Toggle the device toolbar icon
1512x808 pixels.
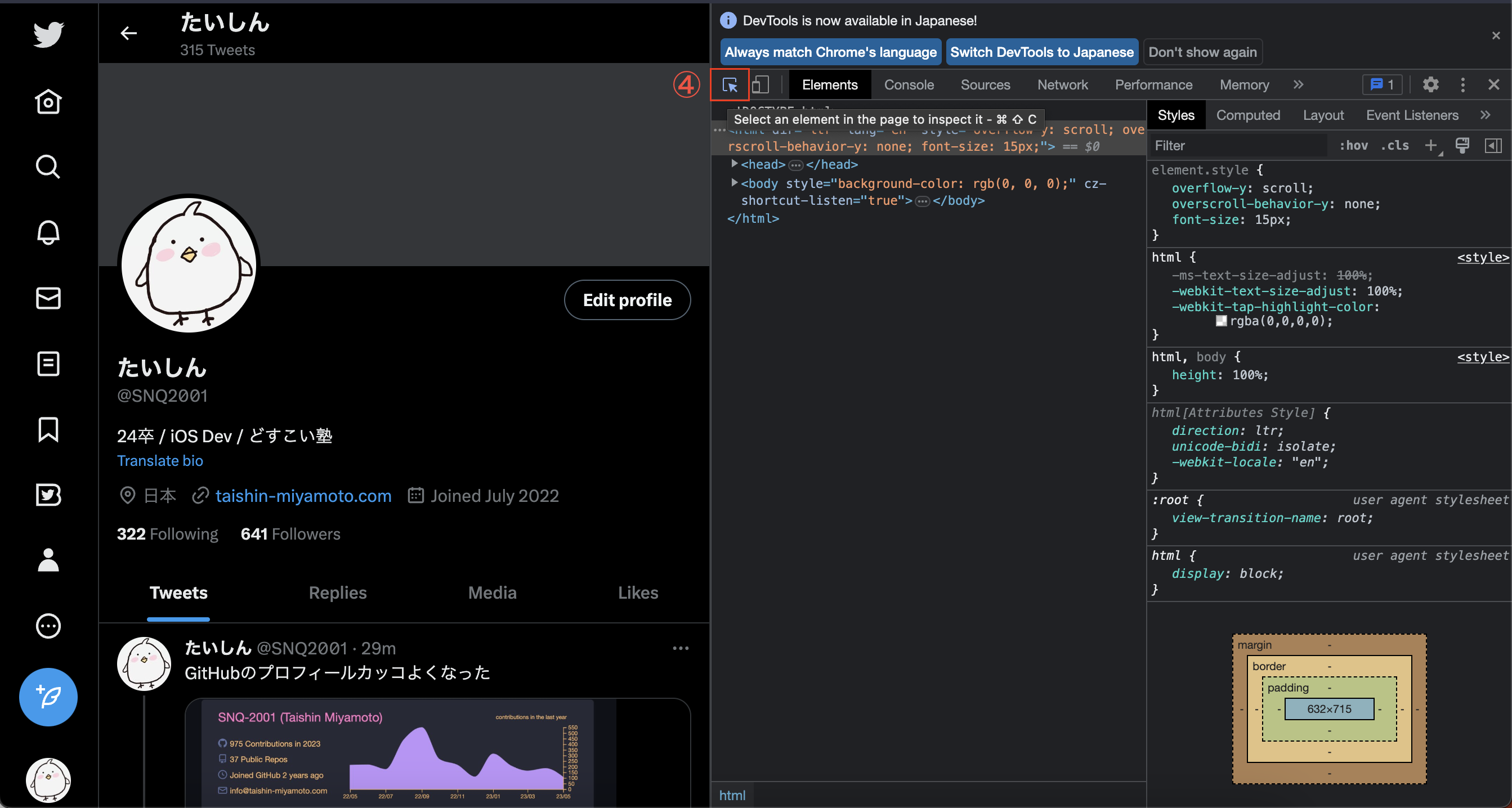(x=761, y=85)
